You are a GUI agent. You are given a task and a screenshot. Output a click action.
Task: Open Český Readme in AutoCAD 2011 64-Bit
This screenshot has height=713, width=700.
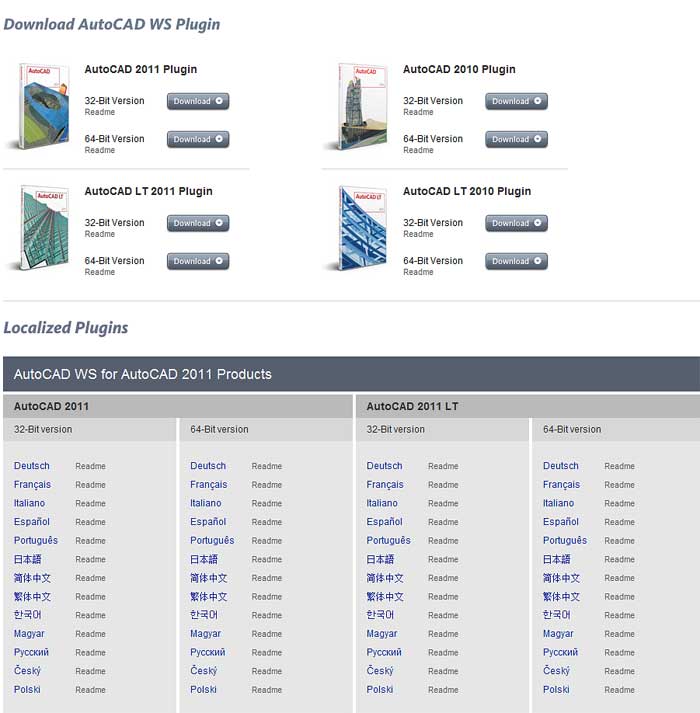pyautogui.click(x=267, y=671)
